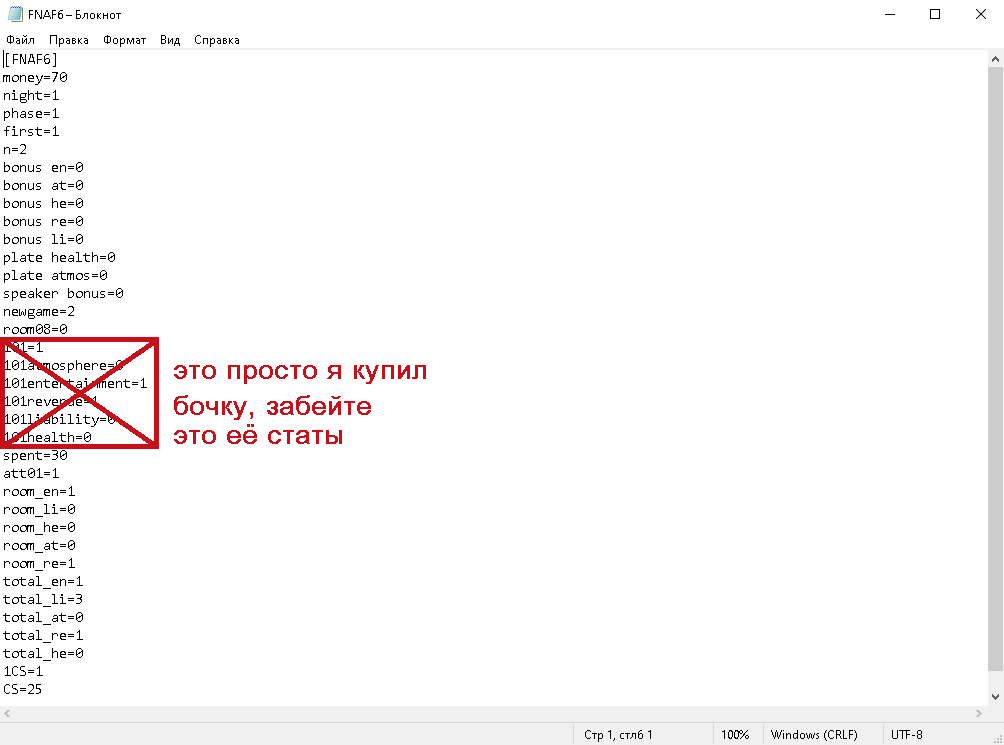Viewport: 1004px width, 745px height.
Task: Click the vertical scrollbar thumb
Action: click(995, 369)
